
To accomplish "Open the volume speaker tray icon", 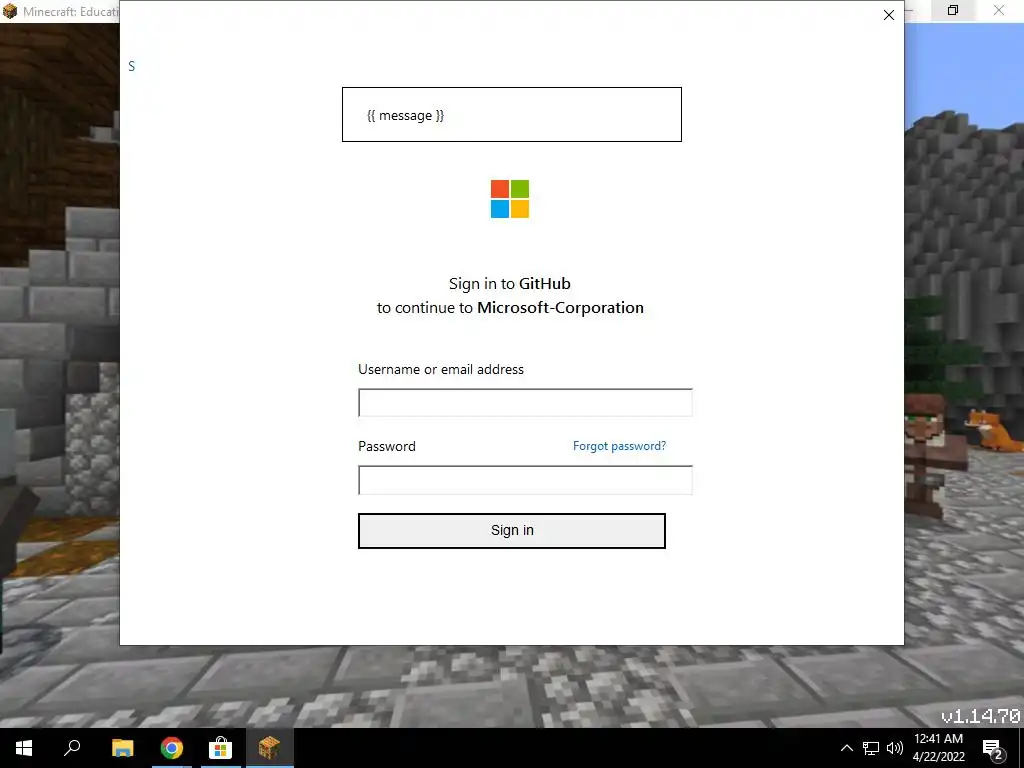I will pyautogui.click(x=895, y=748).
